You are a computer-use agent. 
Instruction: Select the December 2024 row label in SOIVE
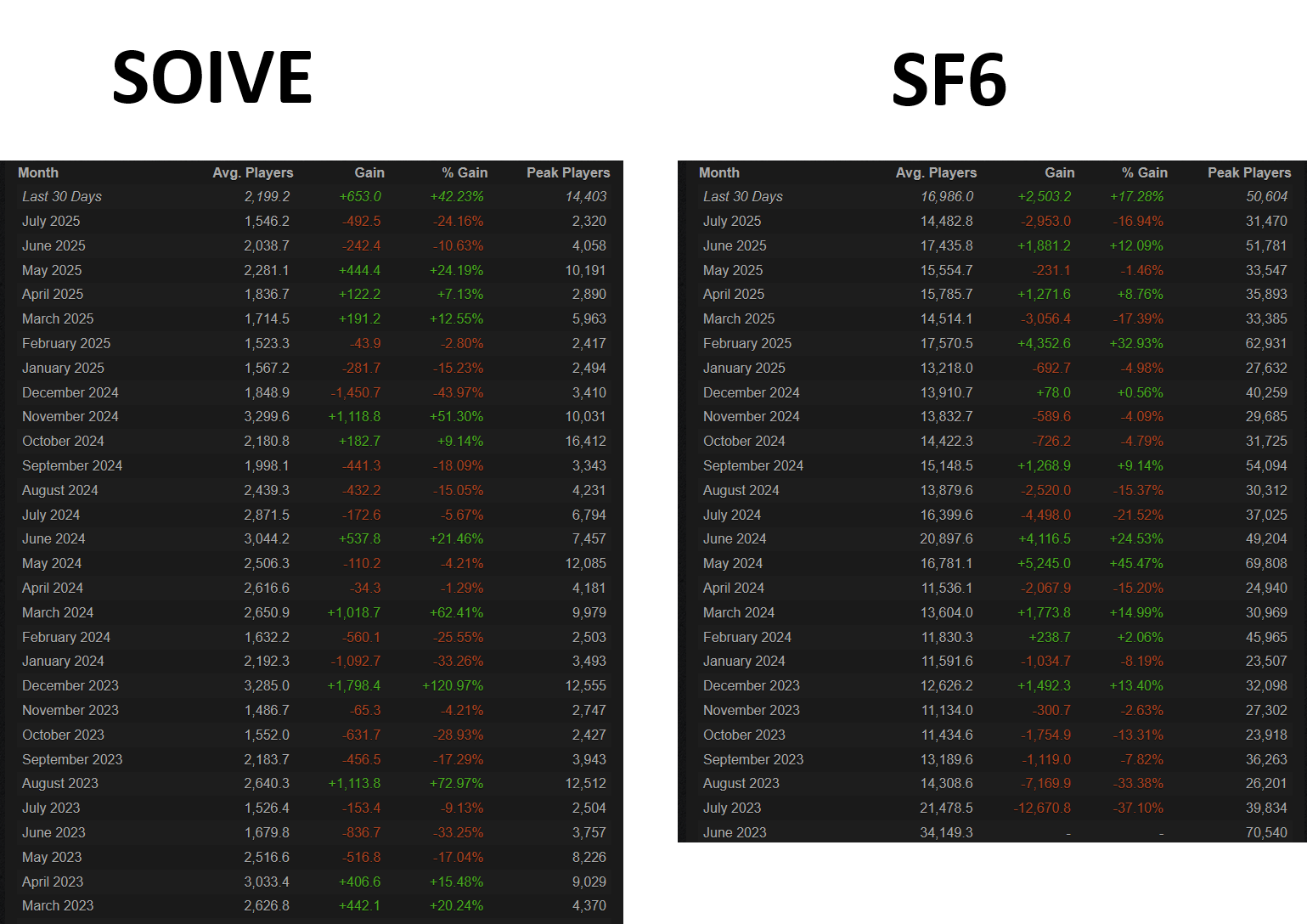(70, 392)
